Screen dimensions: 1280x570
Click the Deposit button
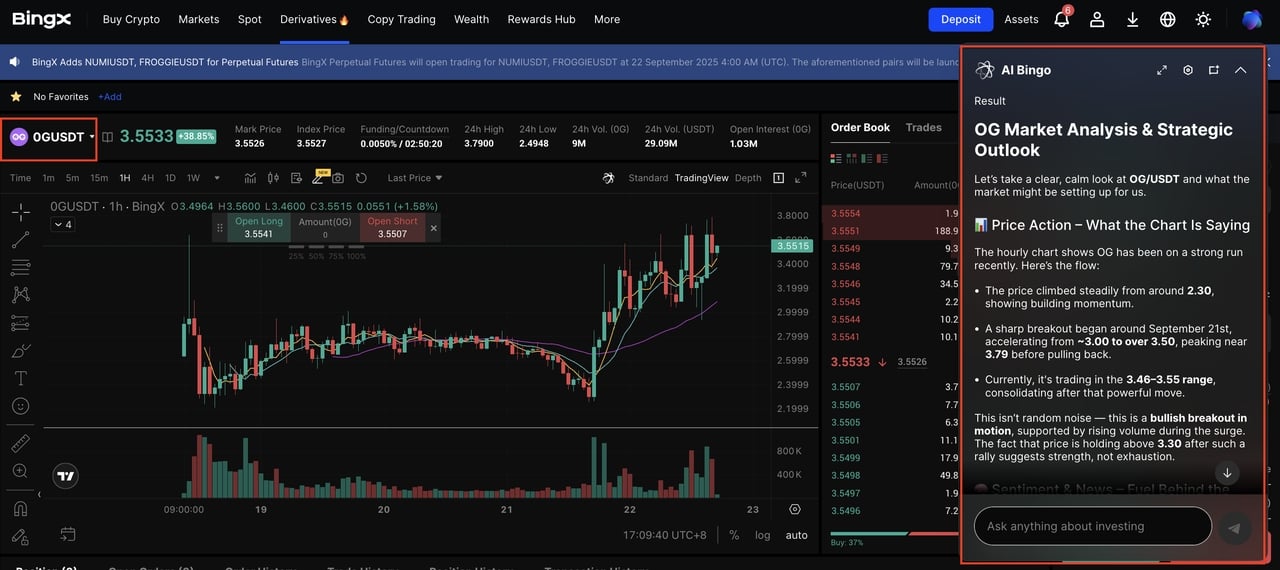click(960, 19)
